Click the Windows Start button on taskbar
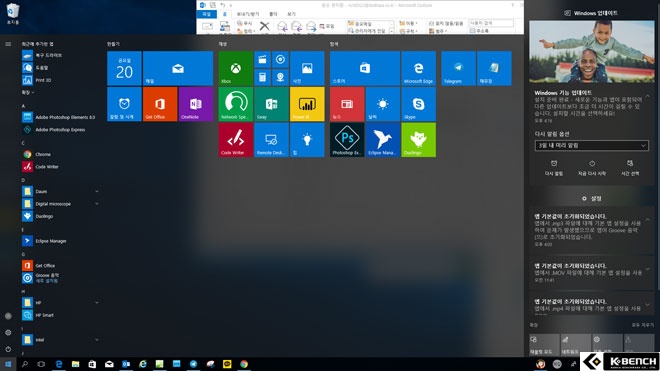The height and width of the screenshot is (371, 660). [x=8, y=364]
